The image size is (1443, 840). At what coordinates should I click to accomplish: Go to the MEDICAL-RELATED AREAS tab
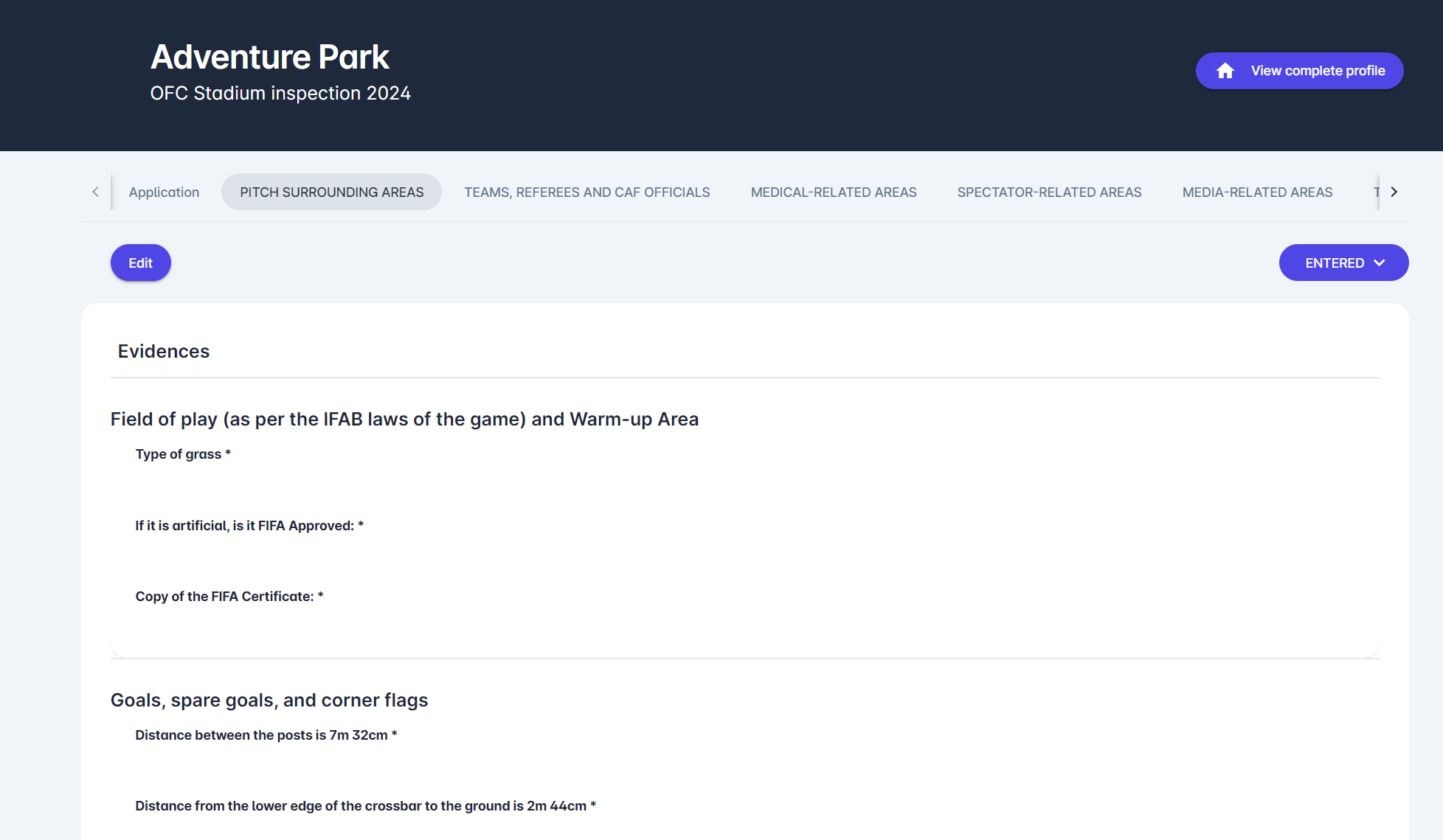[x=833, y=192]
